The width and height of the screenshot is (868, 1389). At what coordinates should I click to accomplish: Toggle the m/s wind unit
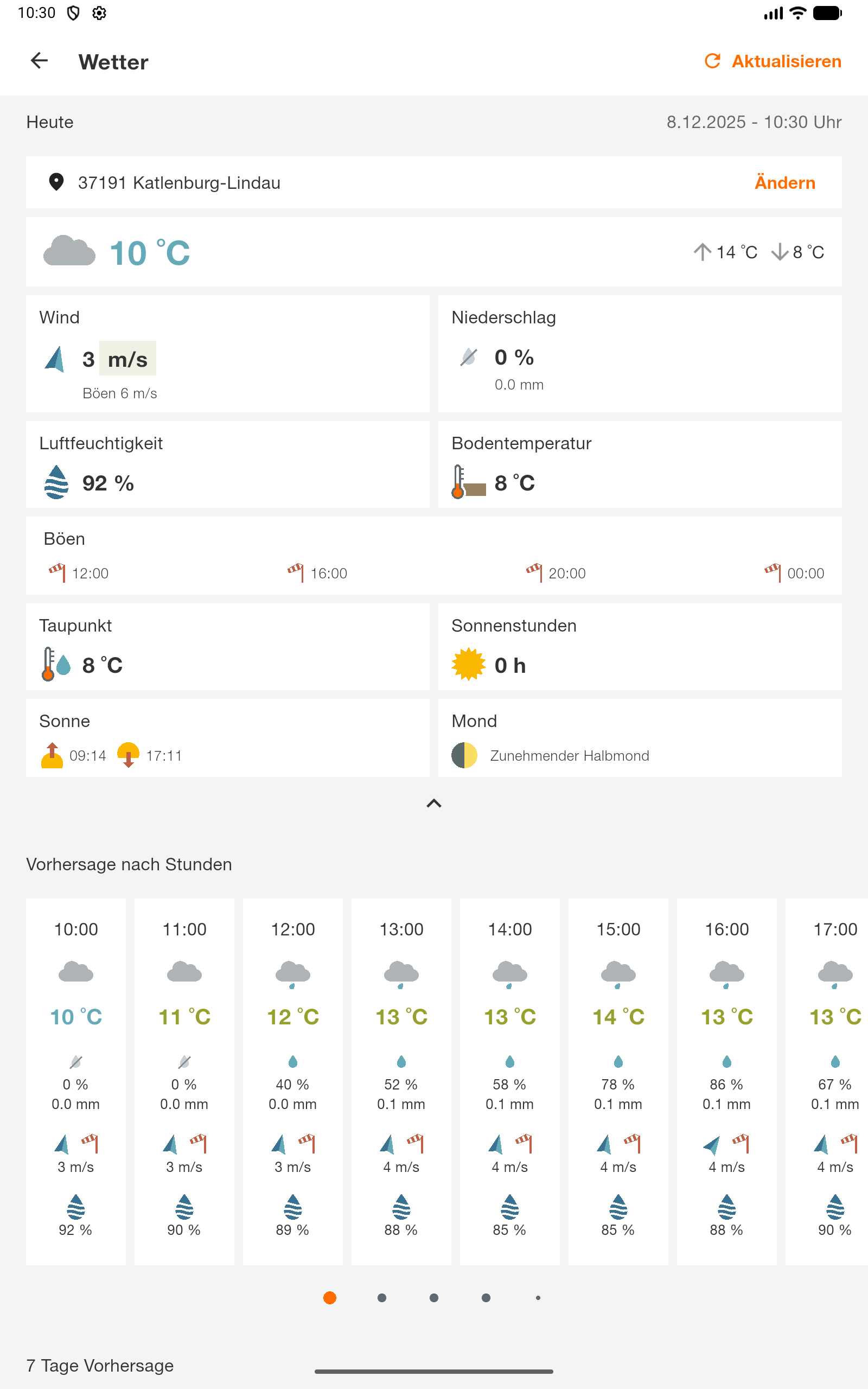point(127,359)
